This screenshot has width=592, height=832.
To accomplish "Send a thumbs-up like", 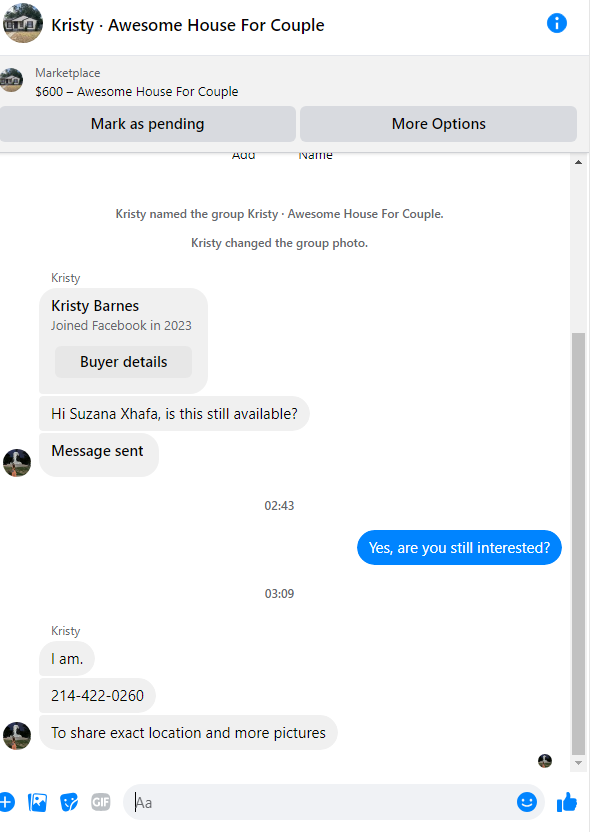I will pos(567,802).
